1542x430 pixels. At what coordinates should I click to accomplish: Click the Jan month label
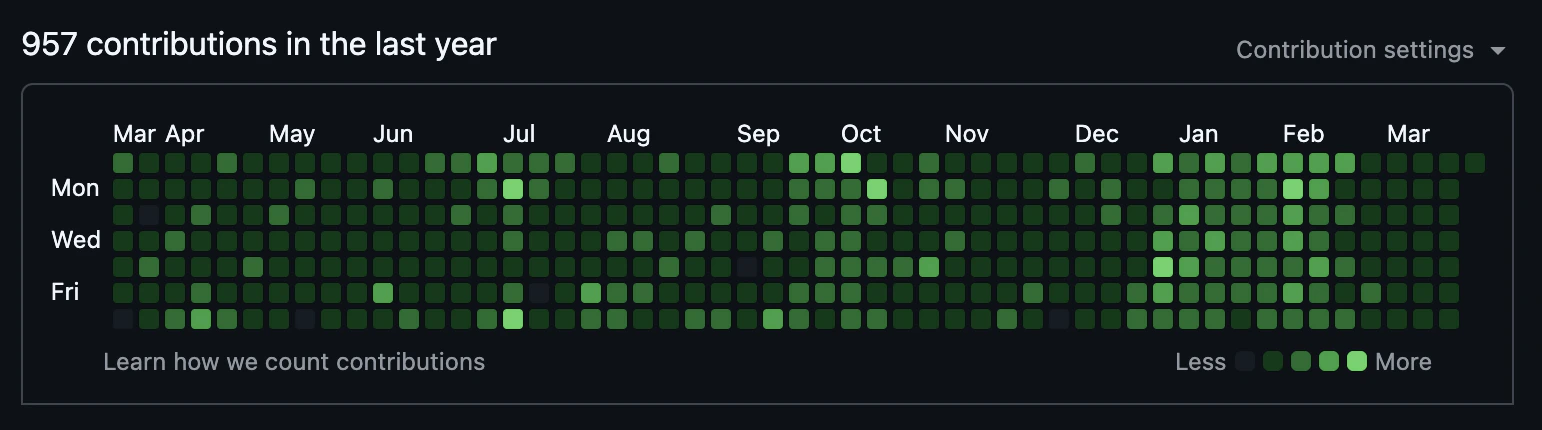(x=1198, y=134)
